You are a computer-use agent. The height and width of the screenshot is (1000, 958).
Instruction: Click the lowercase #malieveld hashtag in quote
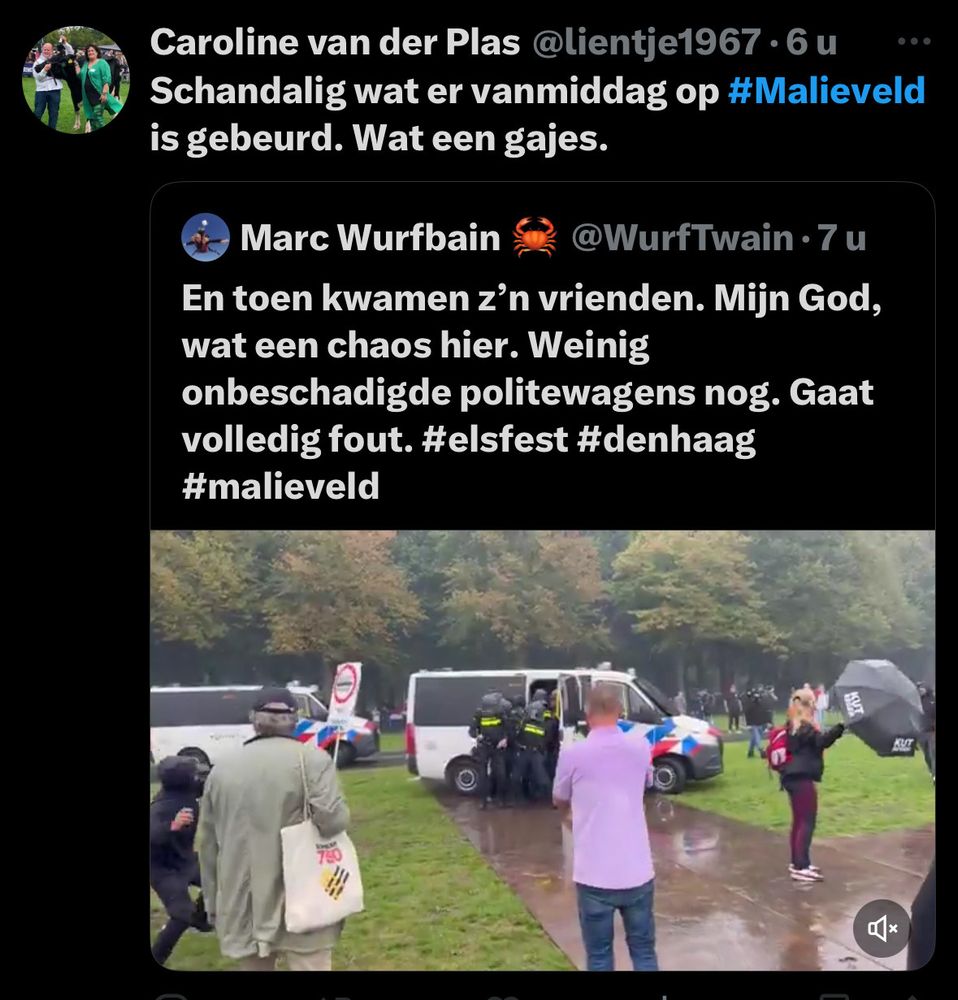[281, 486]
